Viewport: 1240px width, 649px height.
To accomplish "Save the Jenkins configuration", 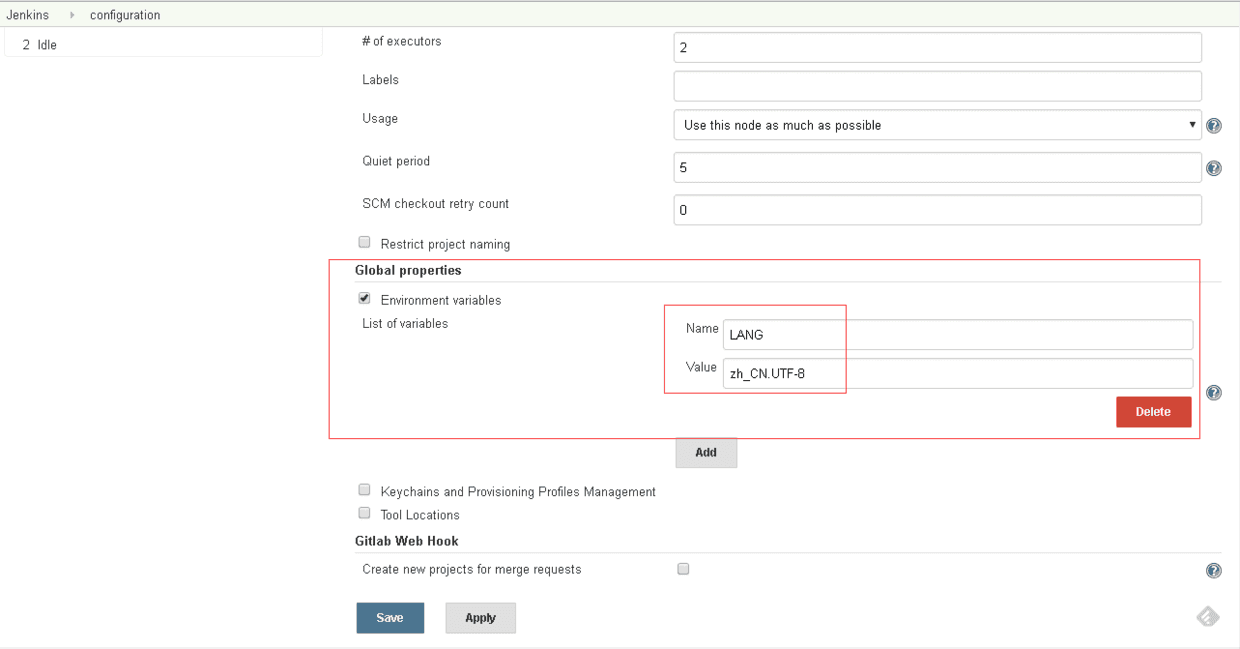I will pyautogui.click(x=390, y=618).
